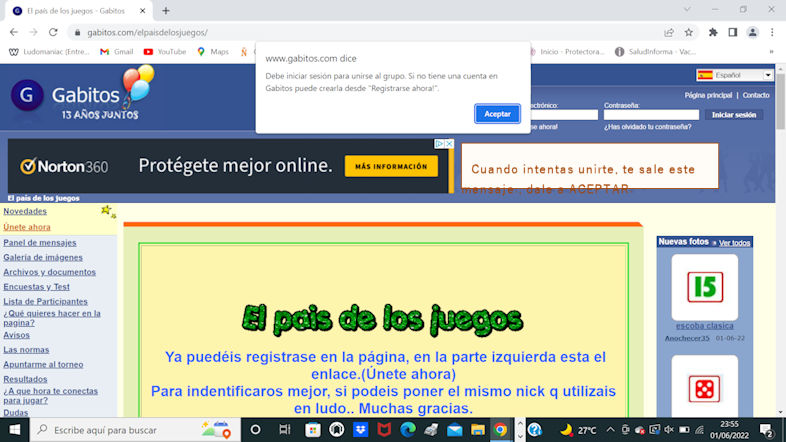Screen dimensions: 786x442
Task: Open the Ludomaniac bookmark
Action: (x=49, y=52)
